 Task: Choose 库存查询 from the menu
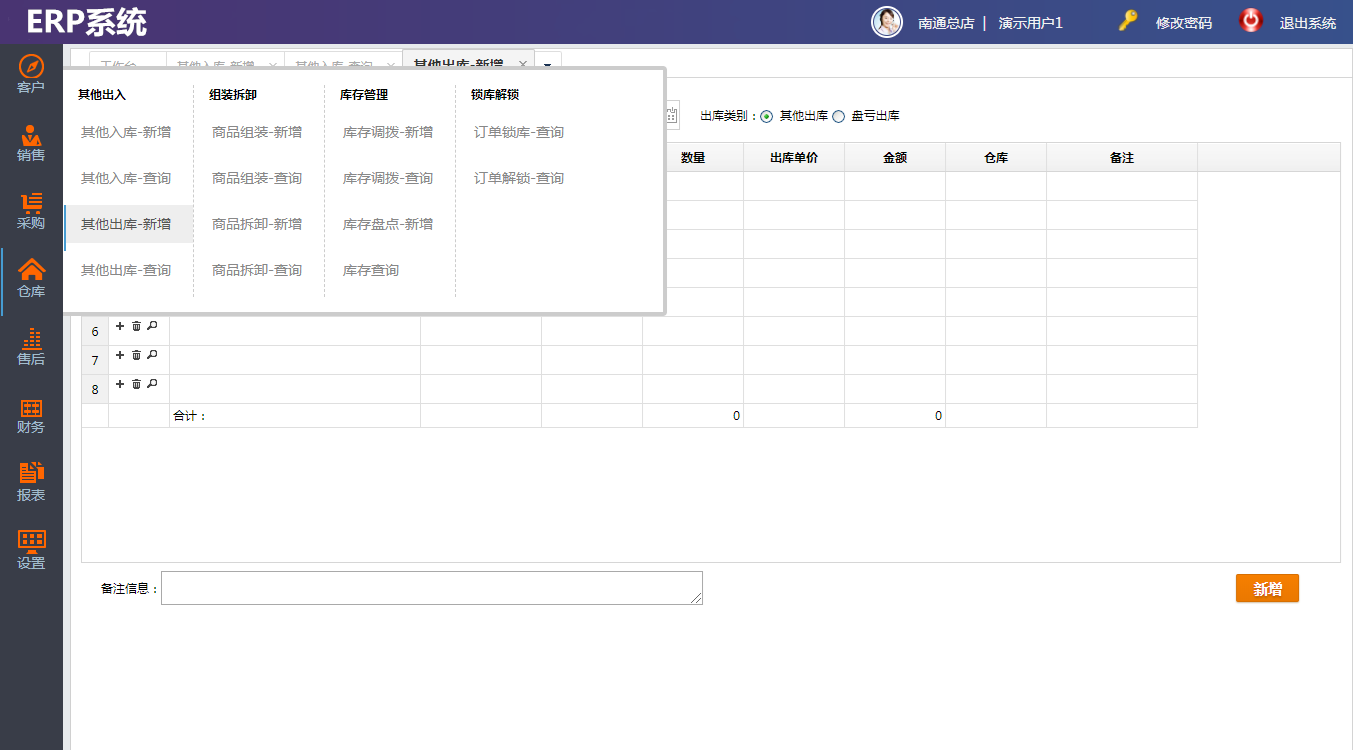[371, 270]
